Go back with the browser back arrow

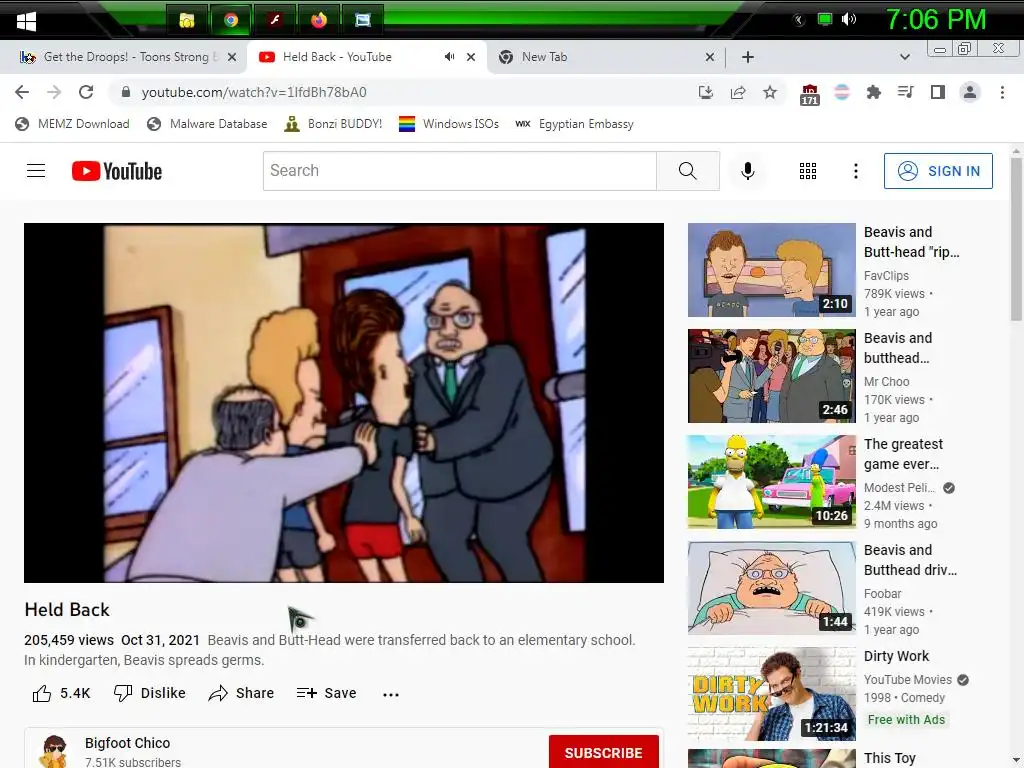click(x=22, y=92)
